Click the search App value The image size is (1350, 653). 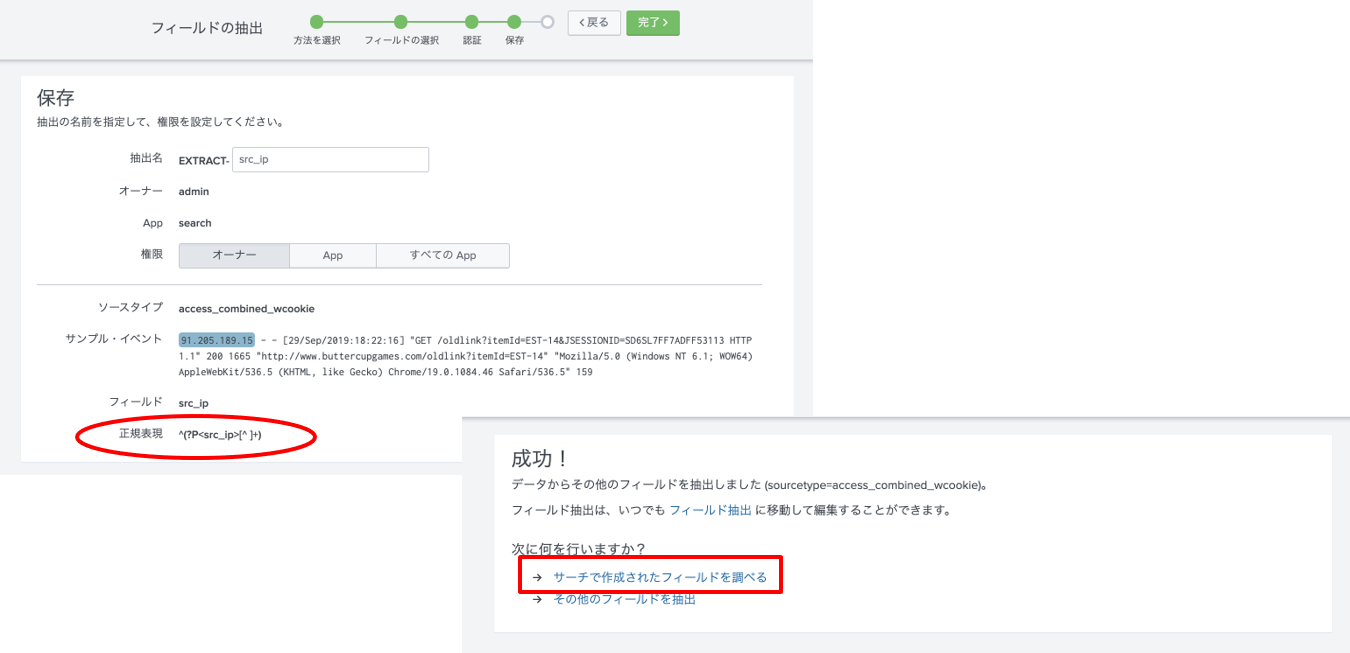tap(195, 223)
